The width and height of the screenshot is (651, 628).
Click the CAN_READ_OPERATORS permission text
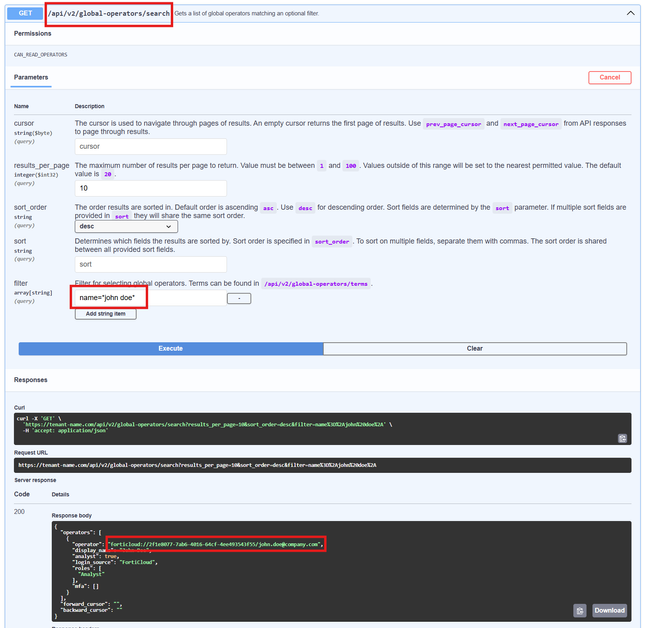coord(40,55)
